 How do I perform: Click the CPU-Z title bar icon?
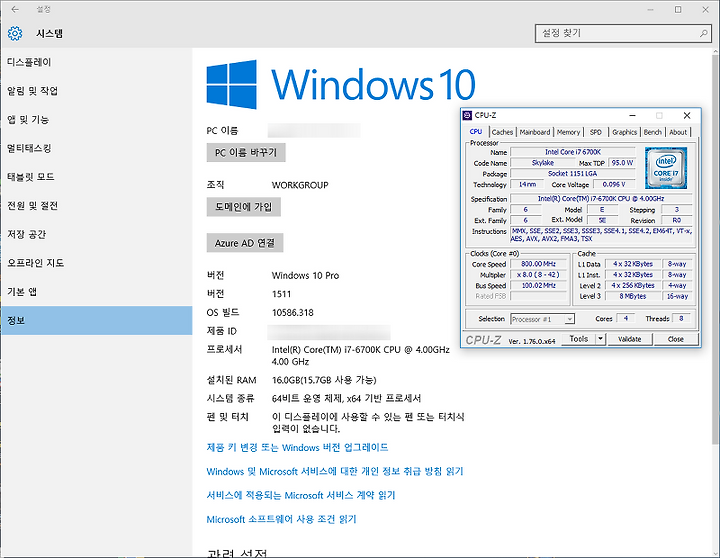(467, 115)
